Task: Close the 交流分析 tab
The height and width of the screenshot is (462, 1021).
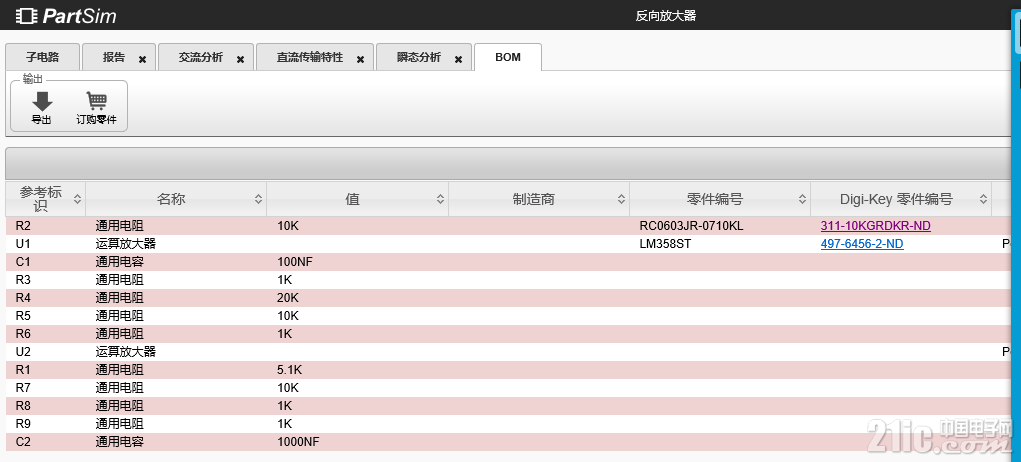Action: point(240,59)
